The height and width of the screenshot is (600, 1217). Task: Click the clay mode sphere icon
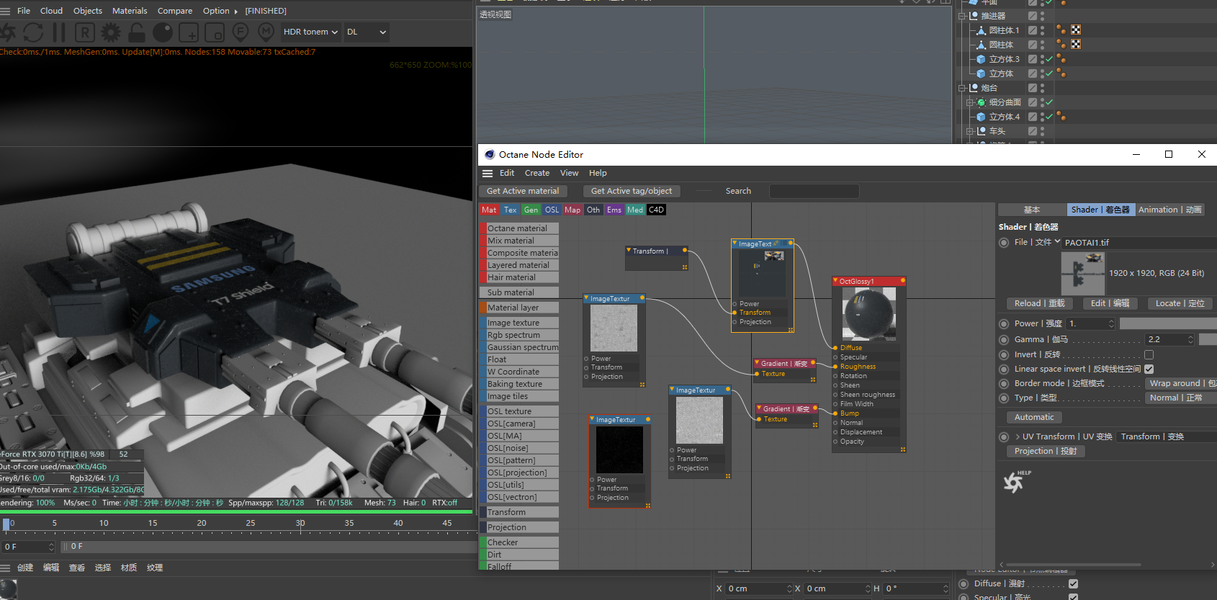pyautogui.click(x=162, y=32)
